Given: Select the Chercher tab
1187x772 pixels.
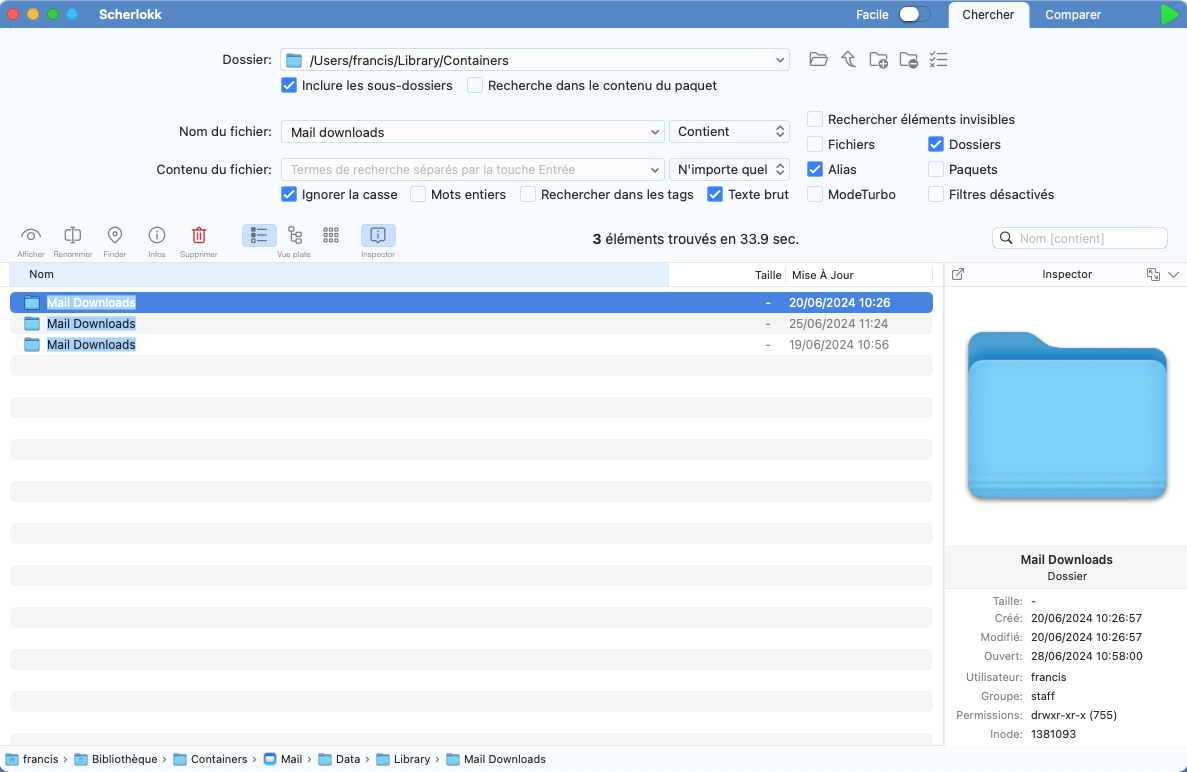Looking at the screenshot, I should coord(988,15).
